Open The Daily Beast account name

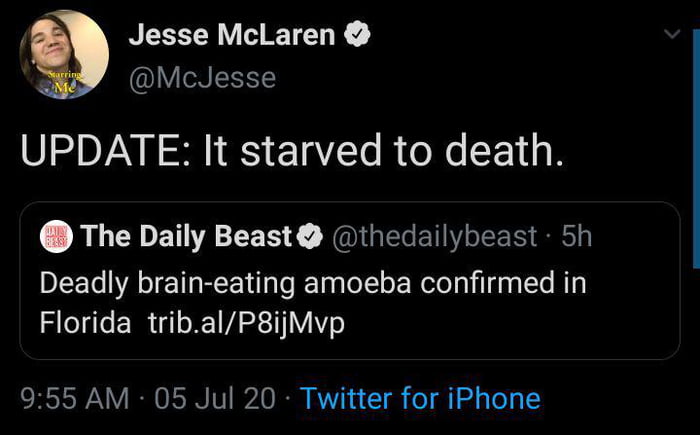click(x=187, y=236)
